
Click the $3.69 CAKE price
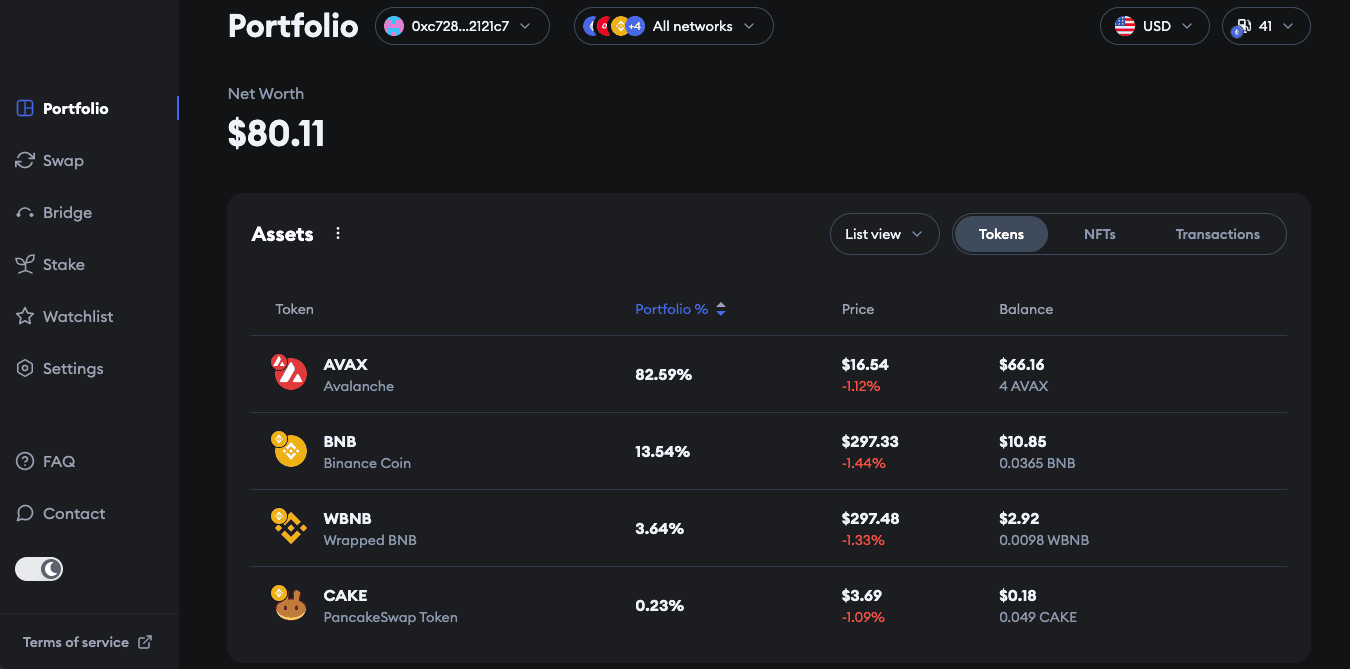pos(862,595)
